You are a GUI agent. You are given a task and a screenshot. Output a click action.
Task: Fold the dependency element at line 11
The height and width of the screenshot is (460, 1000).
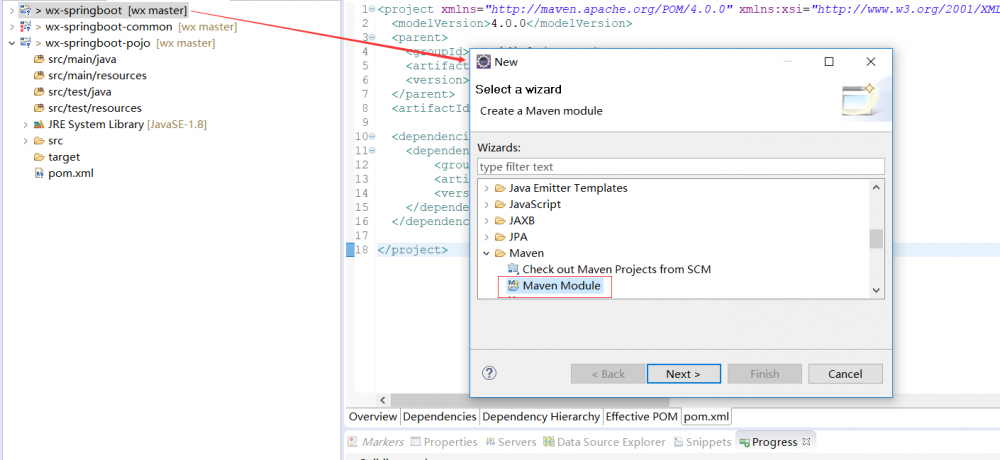pyautogui.click(x=372, y=151)
